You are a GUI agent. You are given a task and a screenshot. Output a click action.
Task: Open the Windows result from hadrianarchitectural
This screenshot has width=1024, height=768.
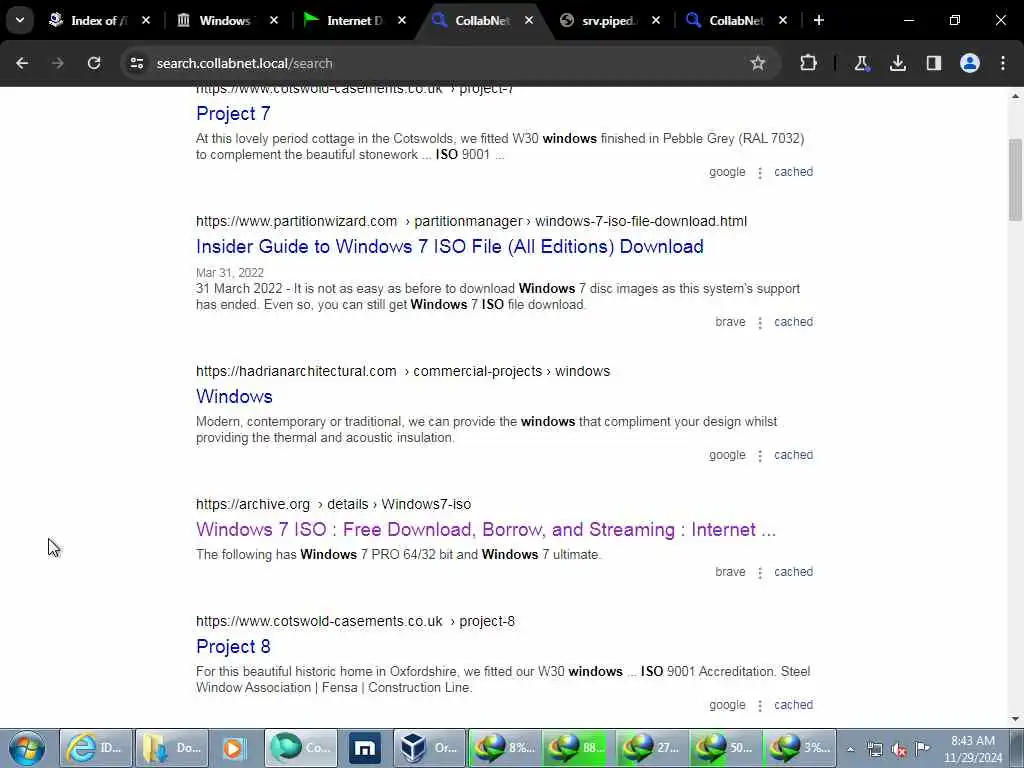(234, 396)
